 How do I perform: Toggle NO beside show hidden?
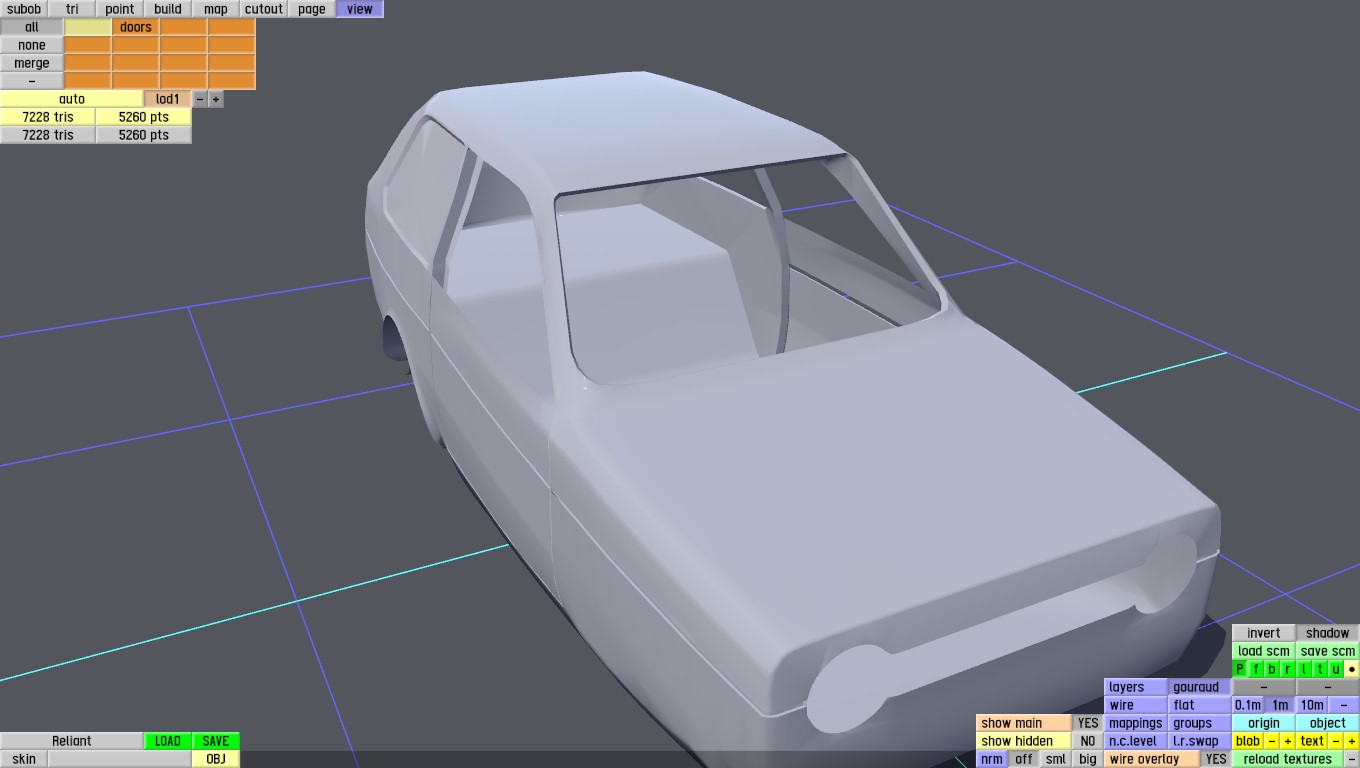coord(1088,741)
